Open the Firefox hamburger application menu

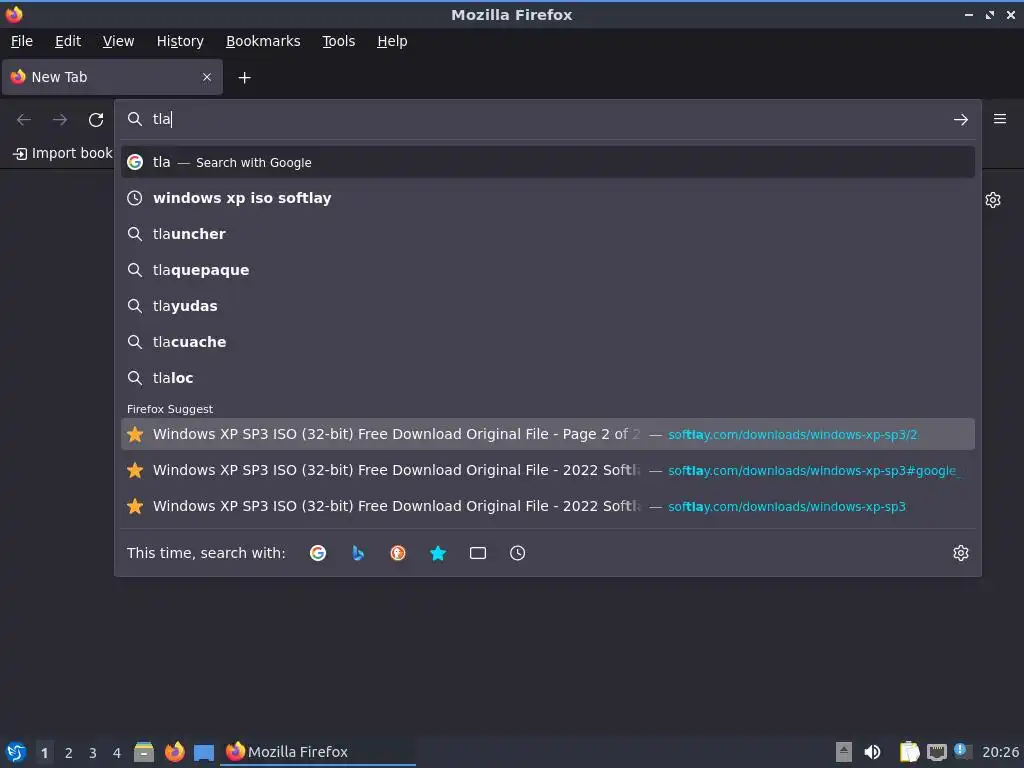999,119
